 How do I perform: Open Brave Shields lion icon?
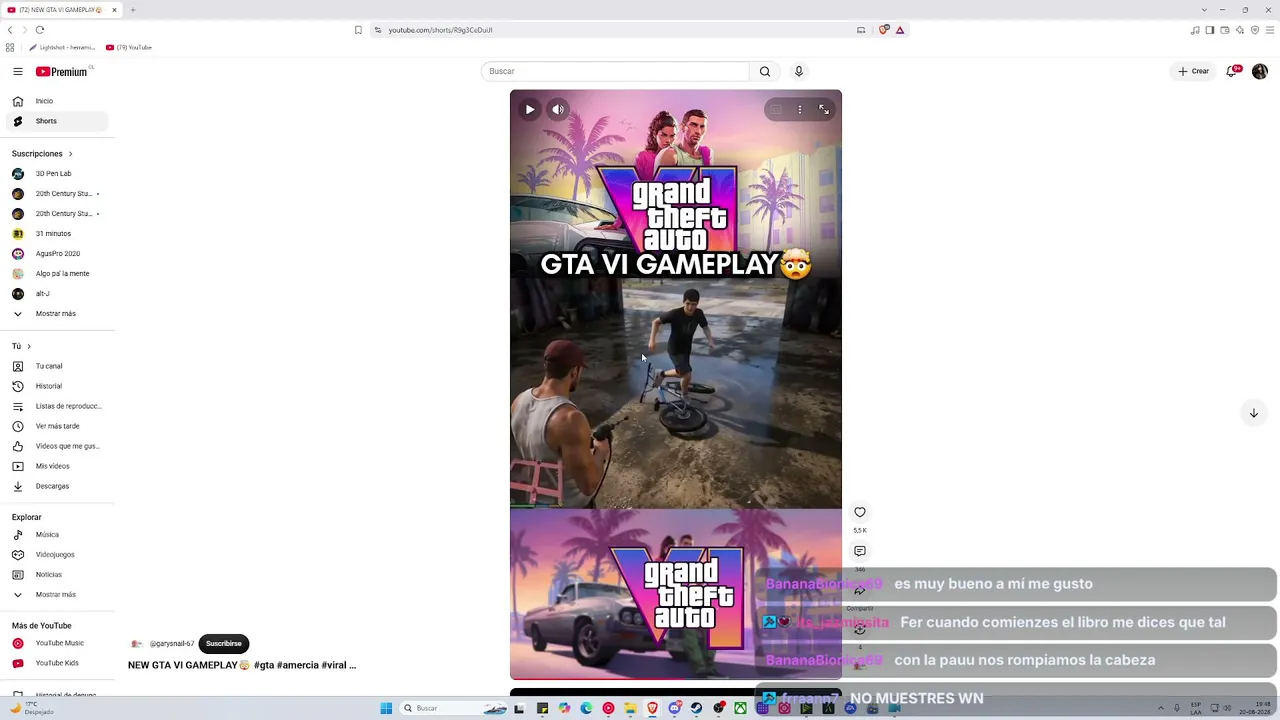coord(884,30)
